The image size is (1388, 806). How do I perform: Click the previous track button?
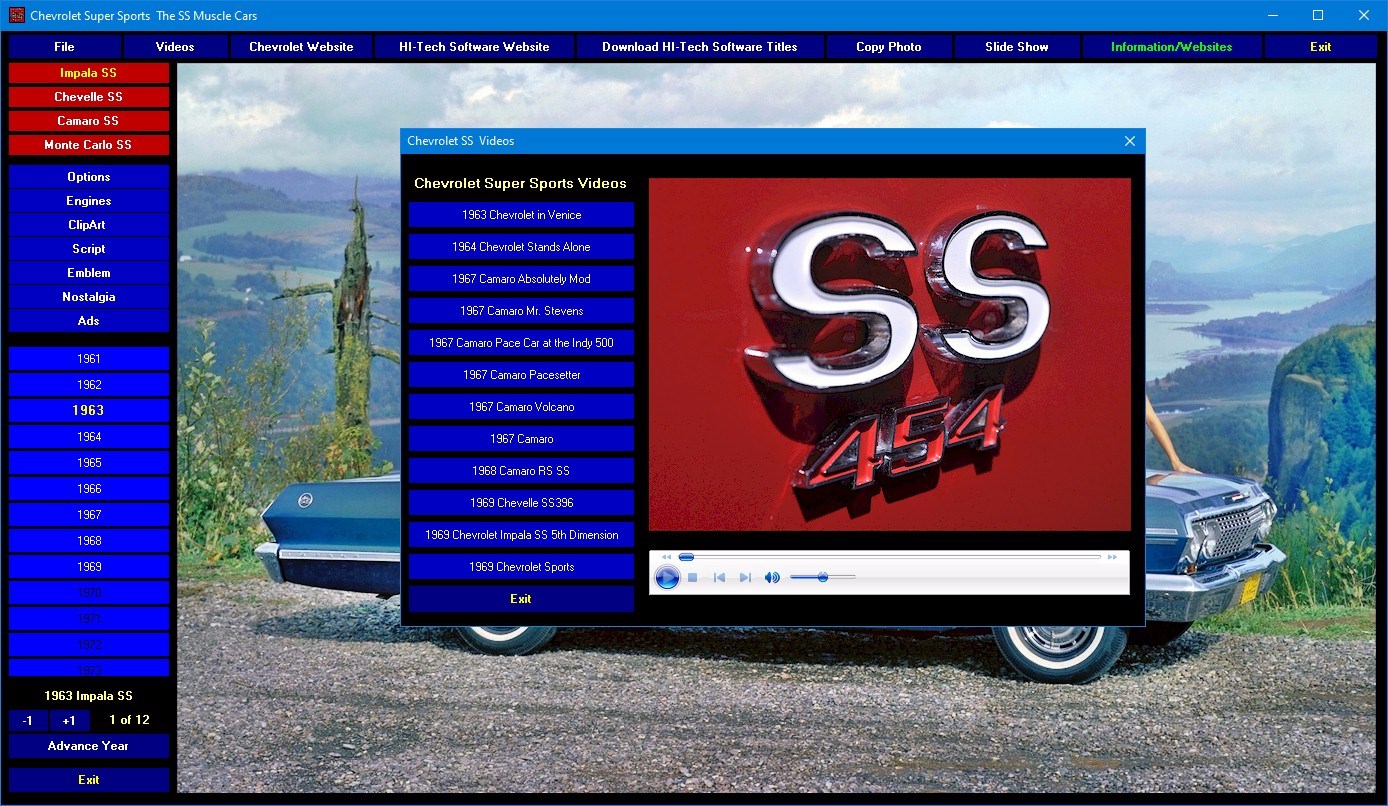719,577
